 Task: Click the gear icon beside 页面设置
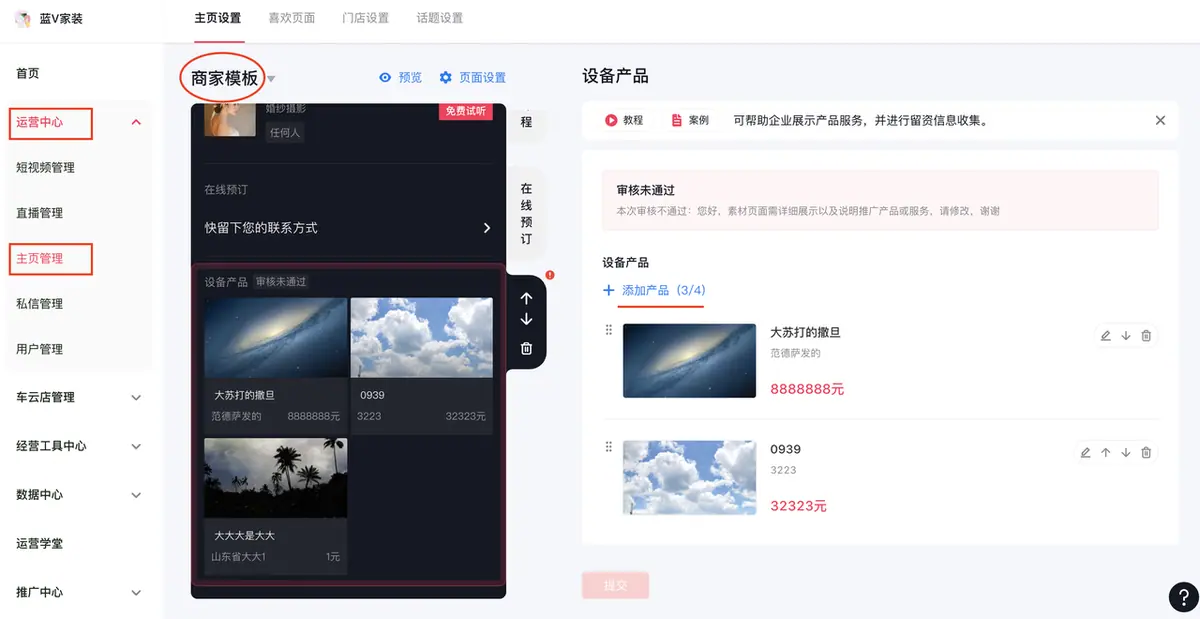[446, 78]
